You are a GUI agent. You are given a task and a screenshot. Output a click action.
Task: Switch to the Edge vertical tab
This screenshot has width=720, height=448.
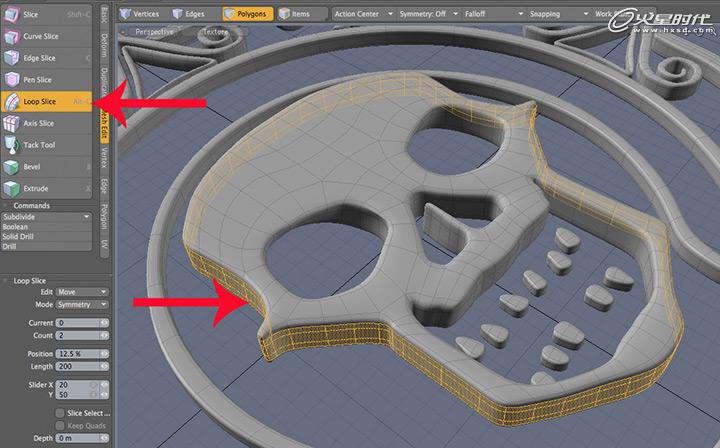click(x=104, y=186)
